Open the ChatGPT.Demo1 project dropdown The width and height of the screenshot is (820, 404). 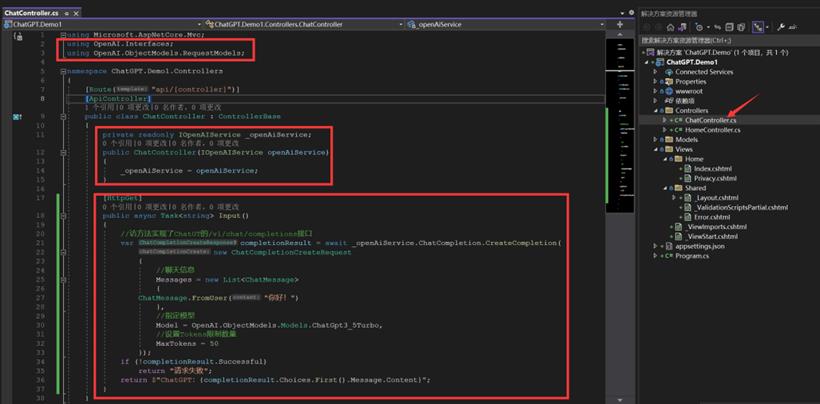102,24
